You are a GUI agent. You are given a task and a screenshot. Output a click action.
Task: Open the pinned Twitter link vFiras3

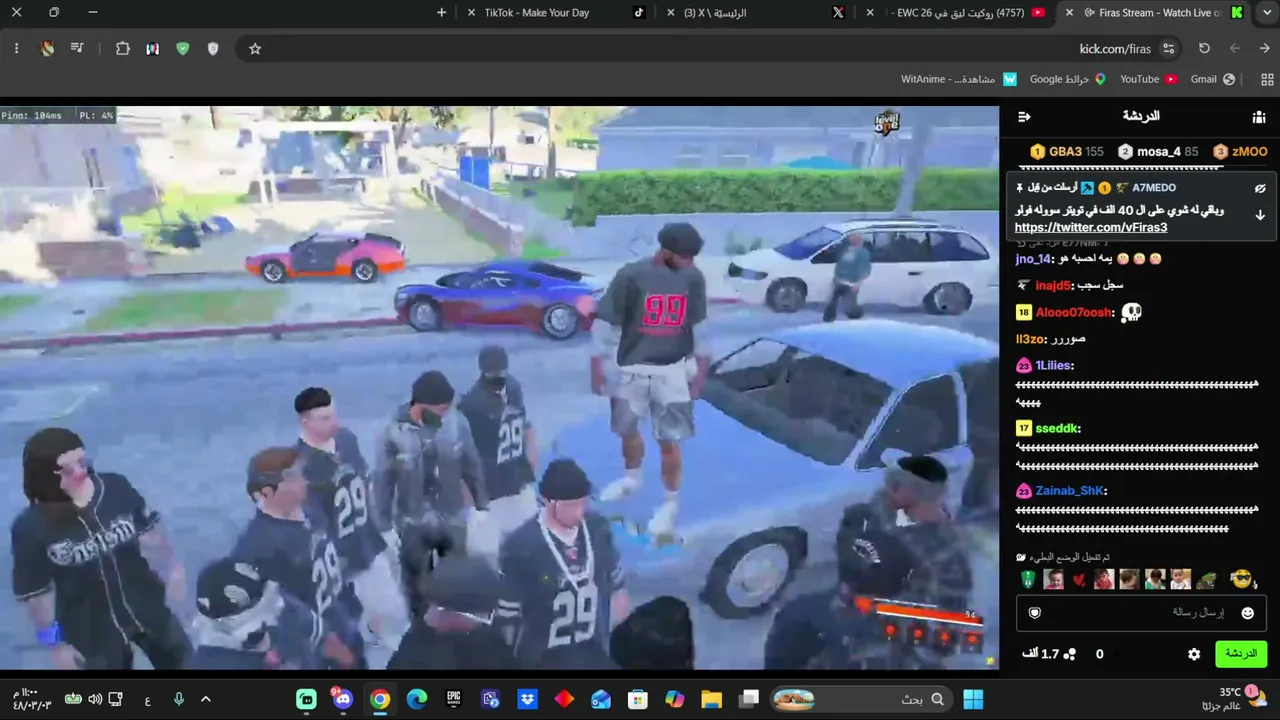coord(1091,227)
